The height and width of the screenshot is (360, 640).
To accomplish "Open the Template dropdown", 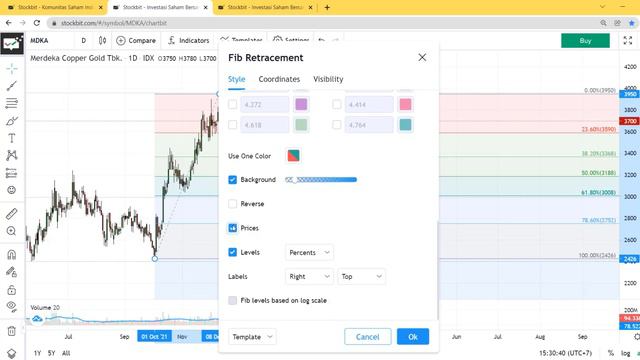I will pyautogui.click(x=252, y=337).
